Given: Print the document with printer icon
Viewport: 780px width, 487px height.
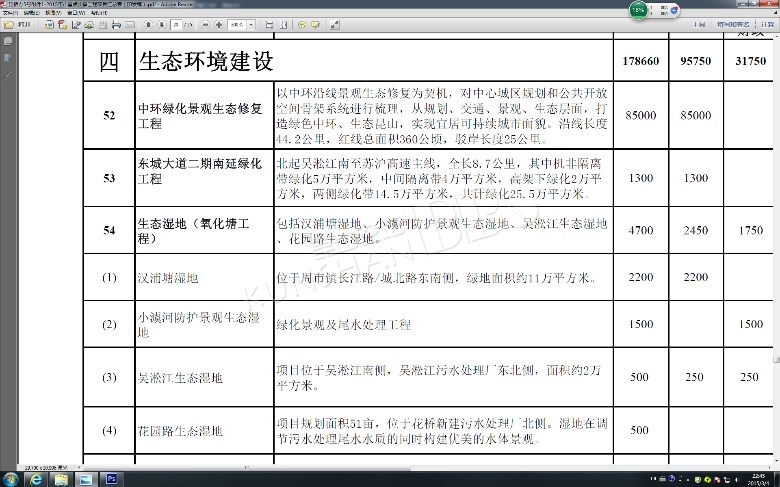Looking at the screenshot, I should pyautogui.click(x=116, y=24).
